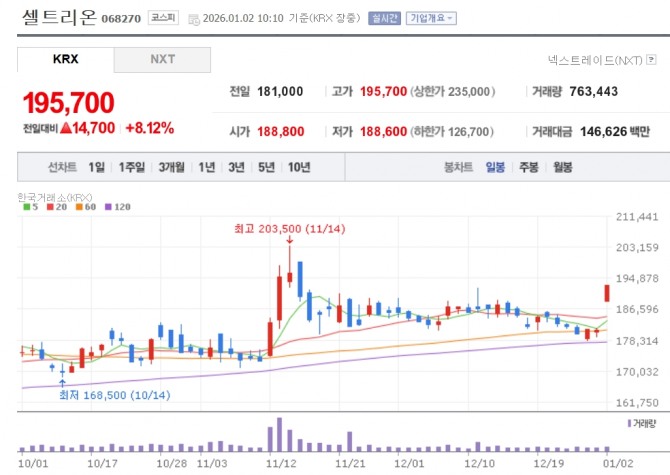Click the 거래량 value 763,443
The width and height of the screenshot is (670, 475).
(594, 91)
